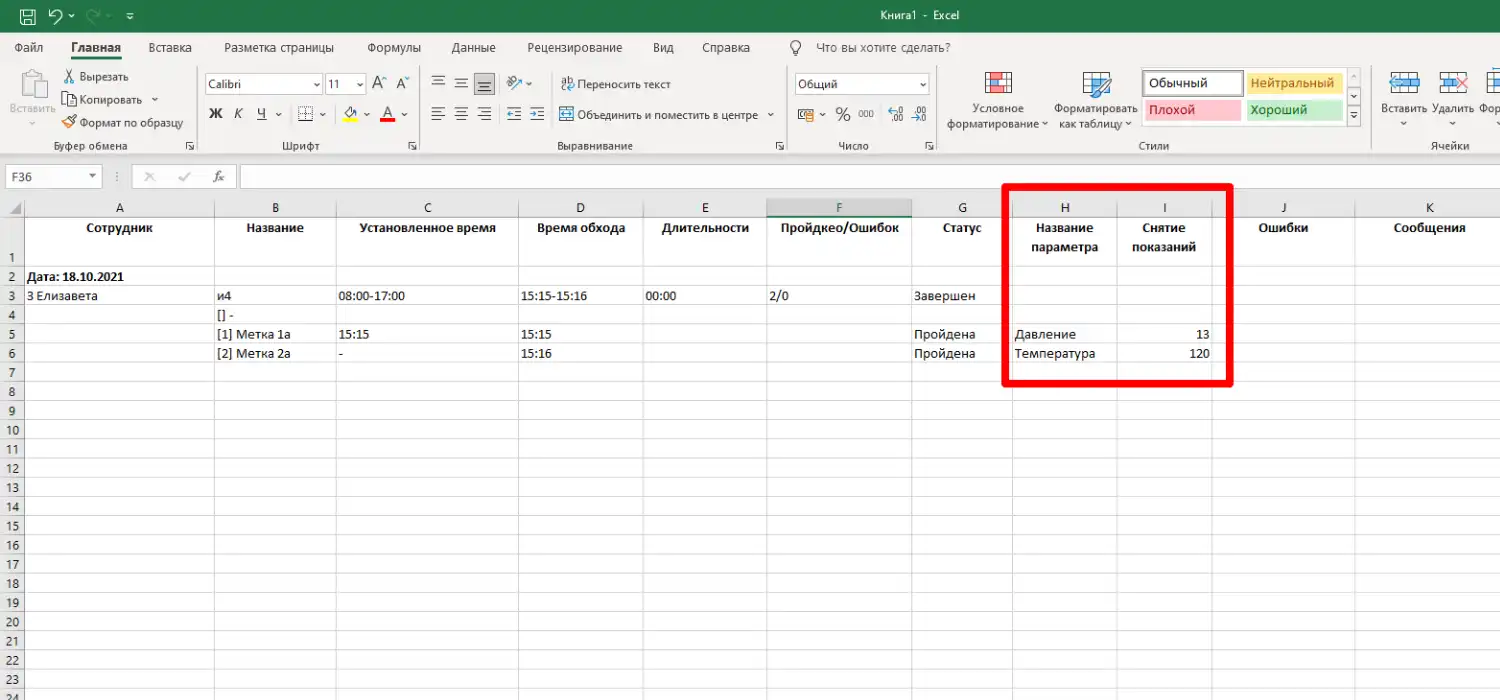Click the increase indent icon
Image resolution: width=1500 pixels, height=700 pixels.
pyautogui.click(x=536, y=114)
